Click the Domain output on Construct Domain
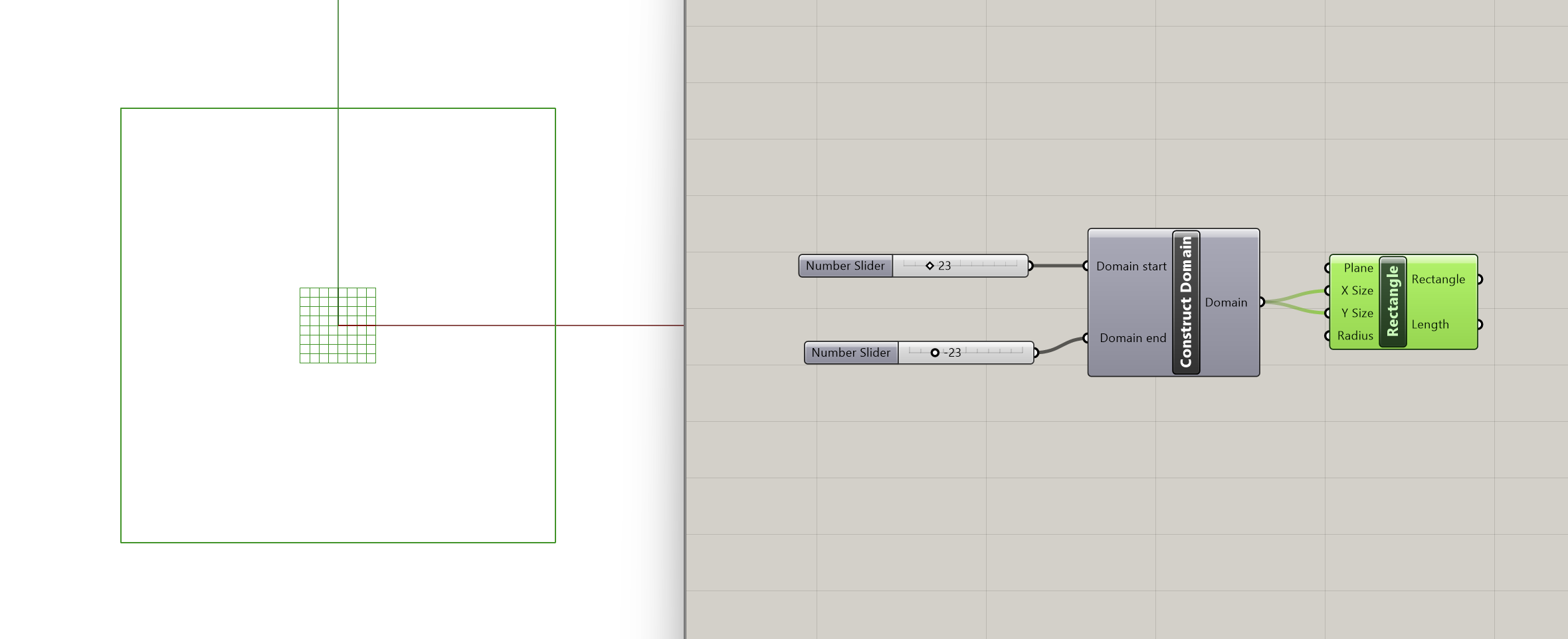1568x639 pixels. coord(1226,302)
